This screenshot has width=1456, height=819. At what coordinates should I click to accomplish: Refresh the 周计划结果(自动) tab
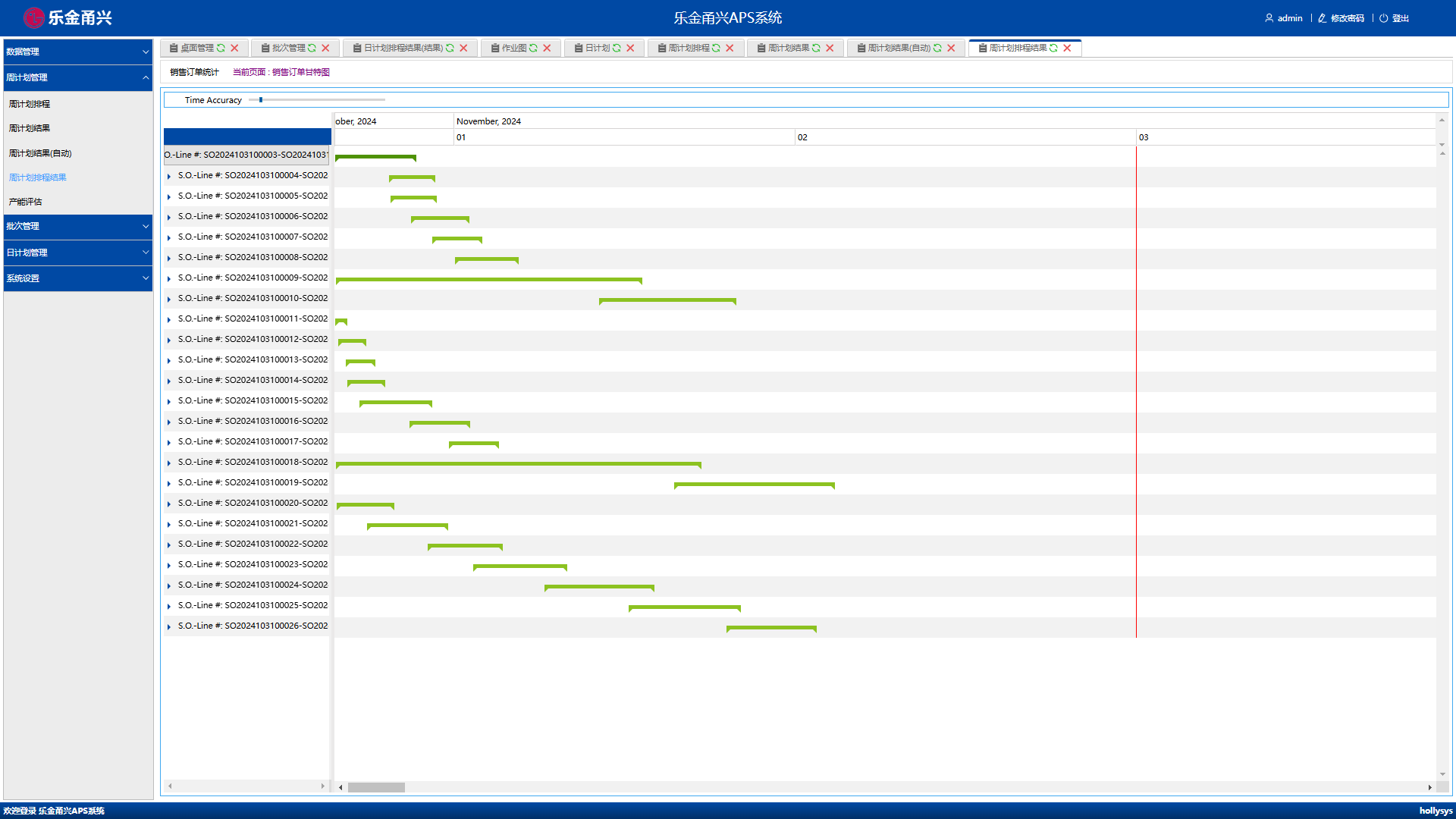point(937,48)
